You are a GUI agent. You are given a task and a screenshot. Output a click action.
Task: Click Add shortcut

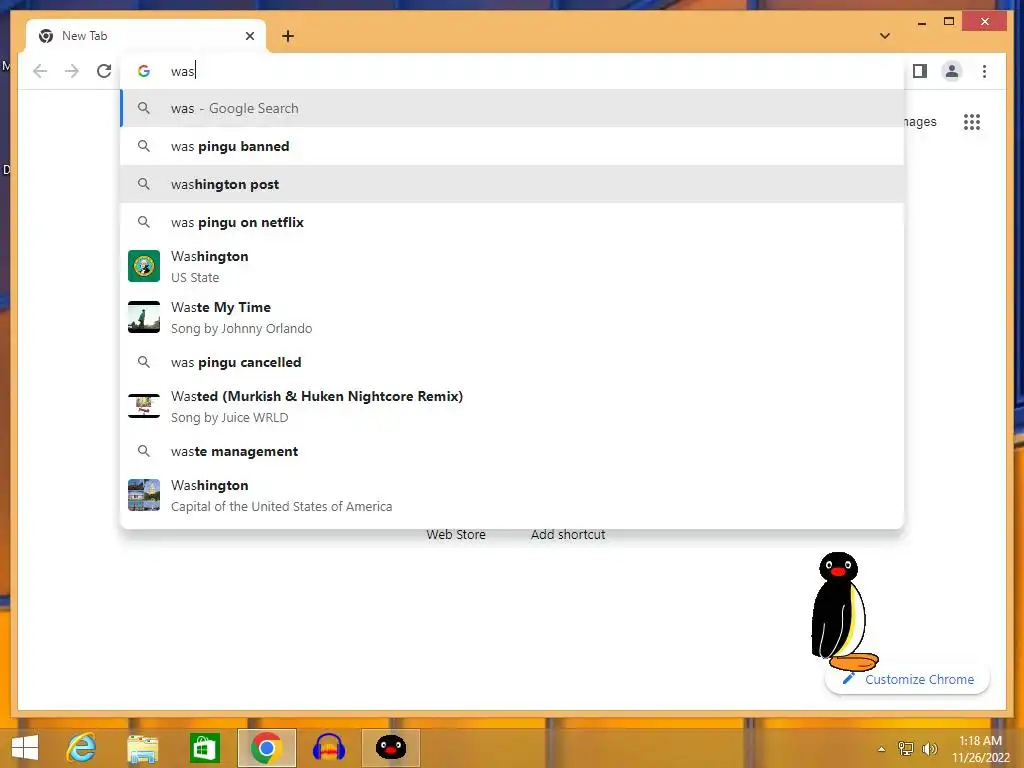568,535
